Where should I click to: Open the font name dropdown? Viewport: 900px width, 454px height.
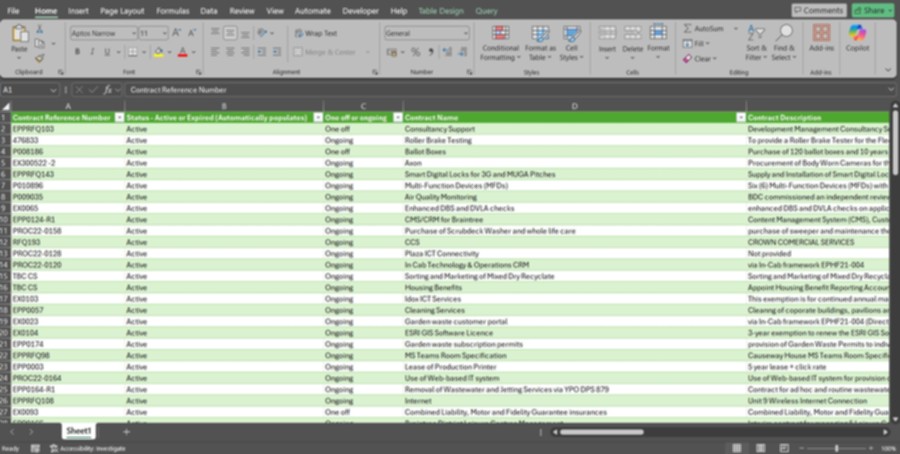133,33
